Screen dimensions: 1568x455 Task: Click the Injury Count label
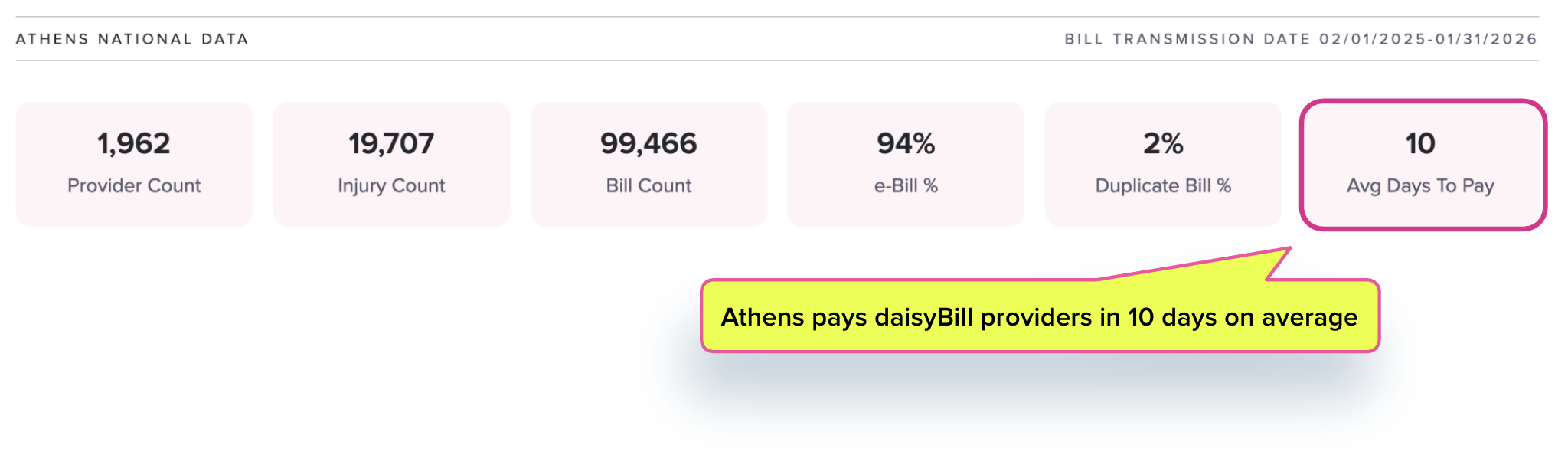[x=391, y=186]
